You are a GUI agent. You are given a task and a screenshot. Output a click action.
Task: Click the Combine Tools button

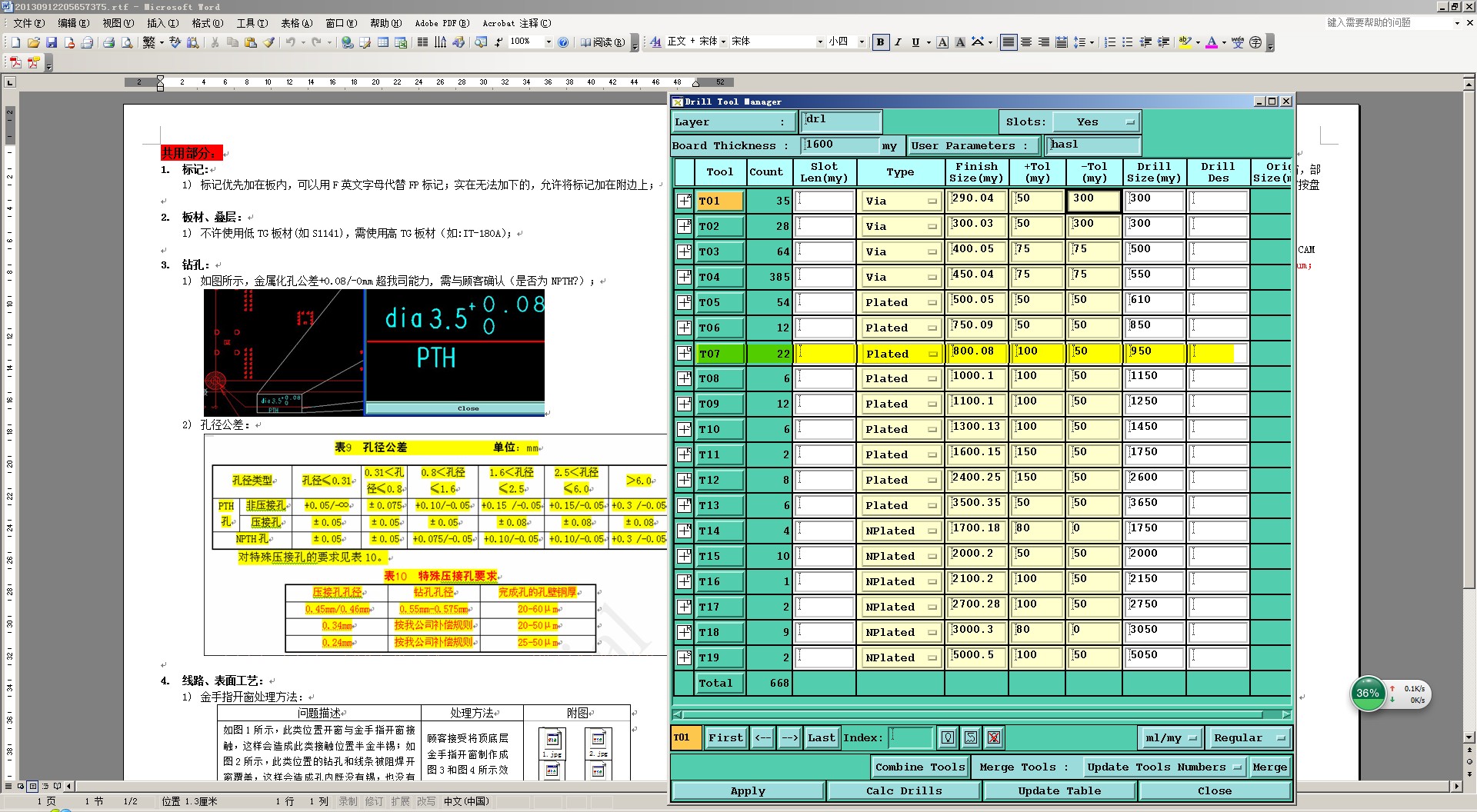[920, 767]
